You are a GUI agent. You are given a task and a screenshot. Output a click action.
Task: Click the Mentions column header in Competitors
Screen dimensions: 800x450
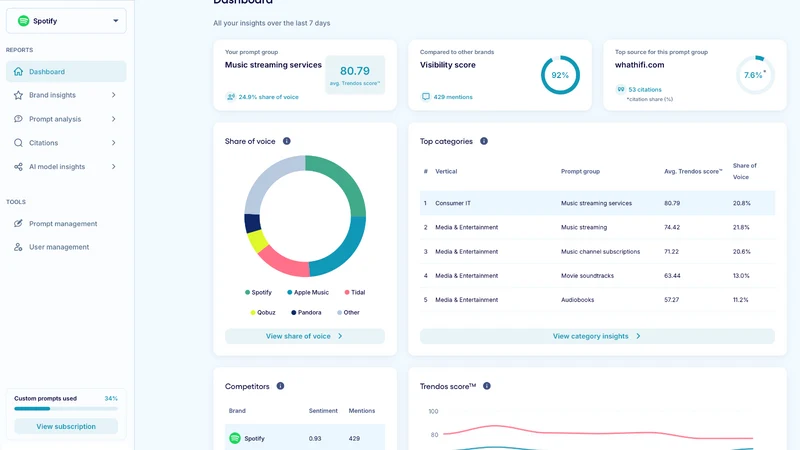pos(362,411)
